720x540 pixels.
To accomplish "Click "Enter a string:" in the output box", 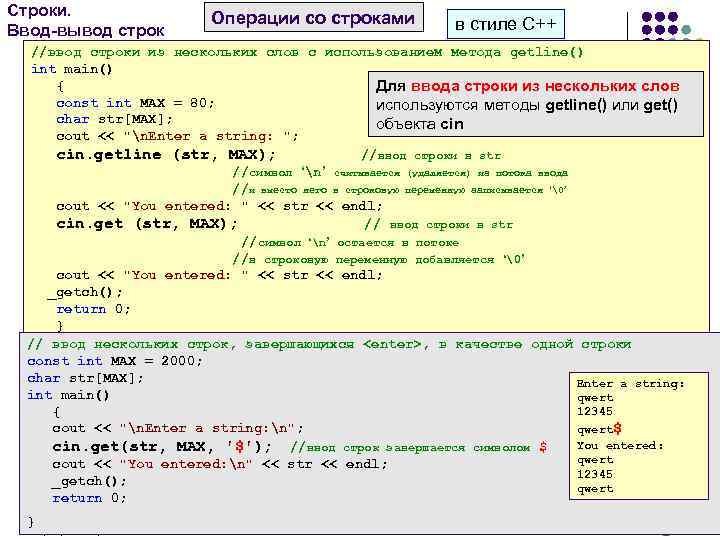I will tap(630, 384).
